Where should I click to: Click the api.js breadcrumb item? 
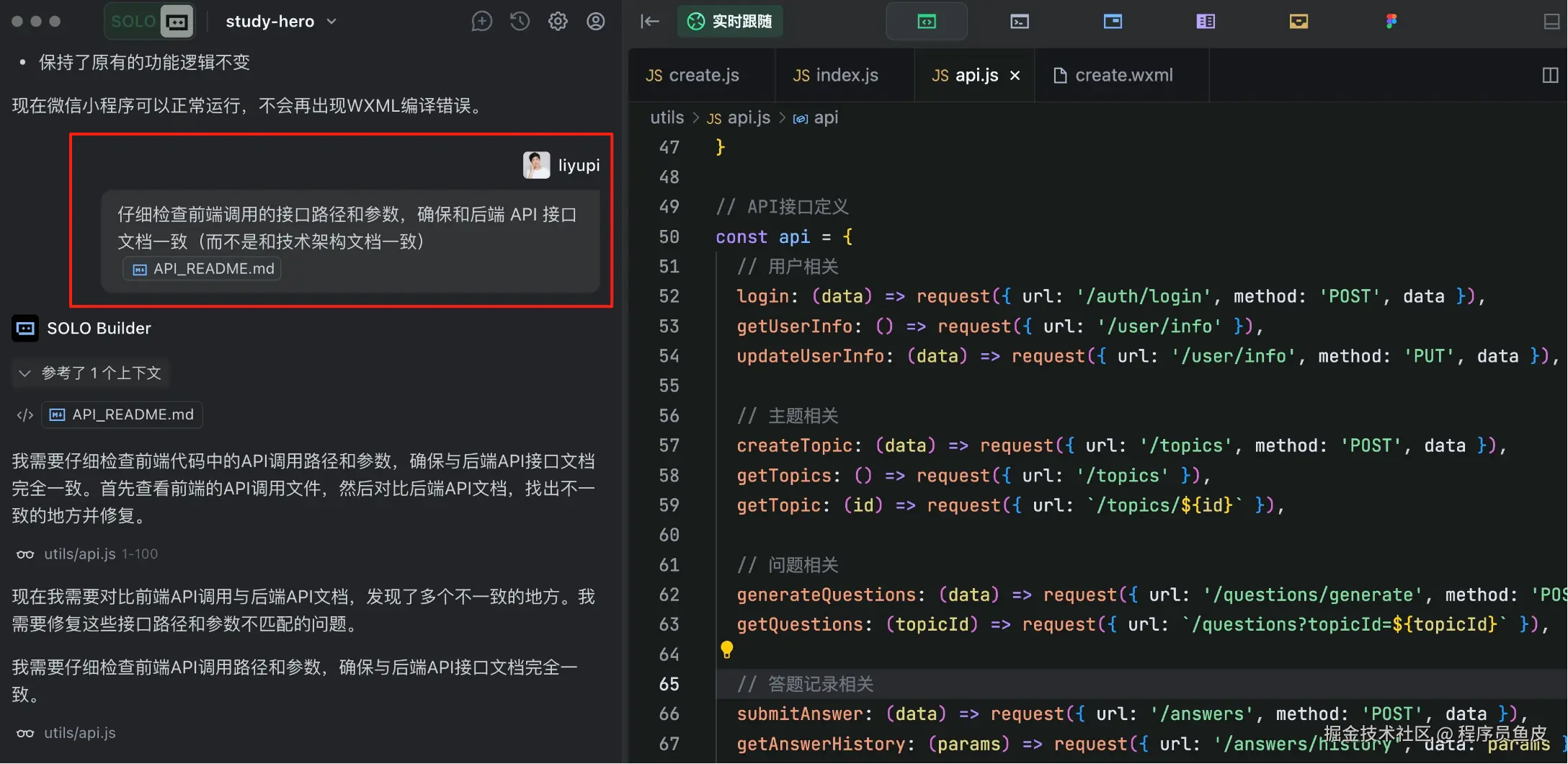click(x=739, y=117)
